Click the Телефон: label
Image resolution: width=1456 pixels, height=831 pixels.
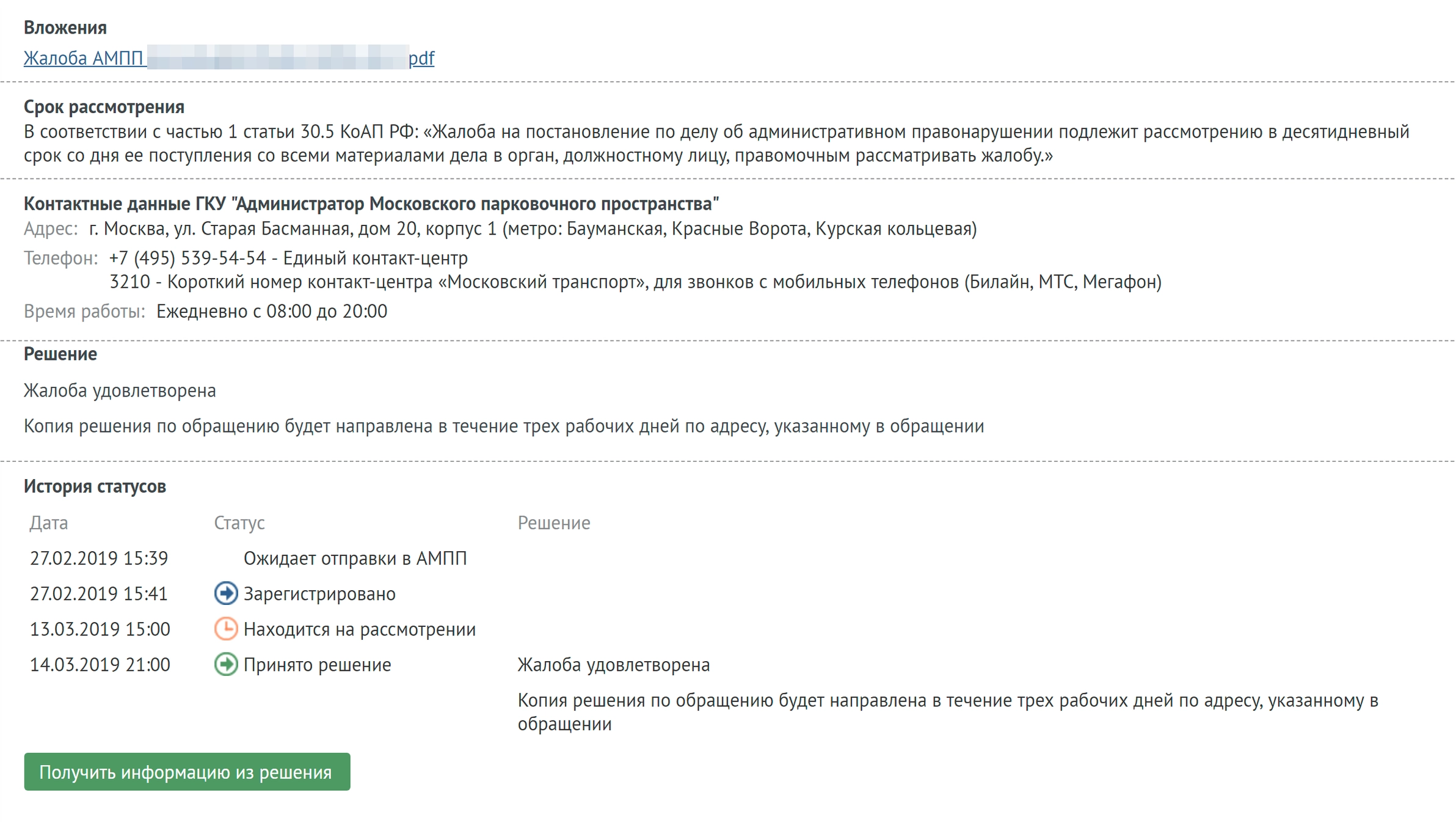tap(60, 258)
